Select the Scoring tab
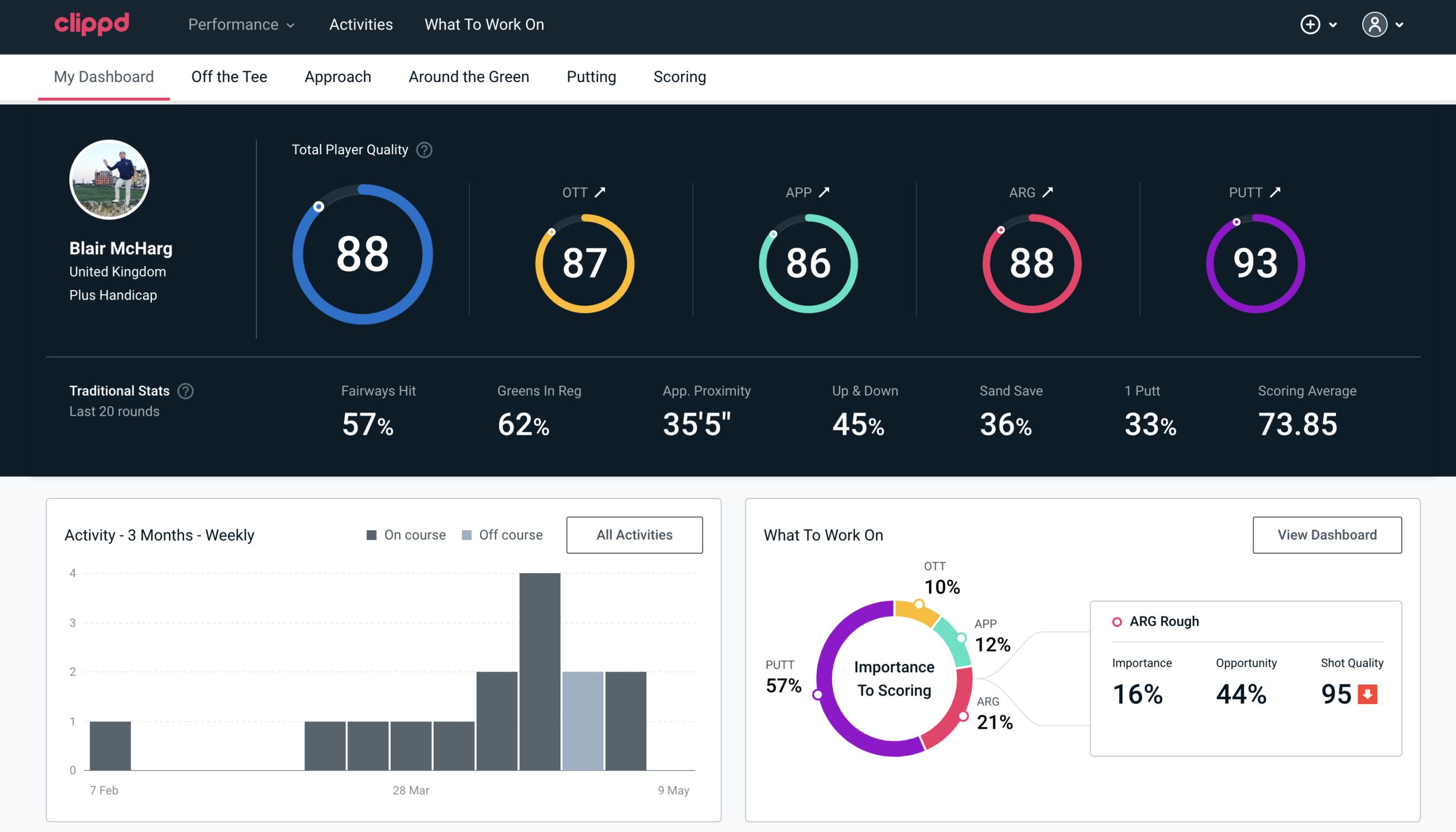1456x832 pixels. (680, 76)
